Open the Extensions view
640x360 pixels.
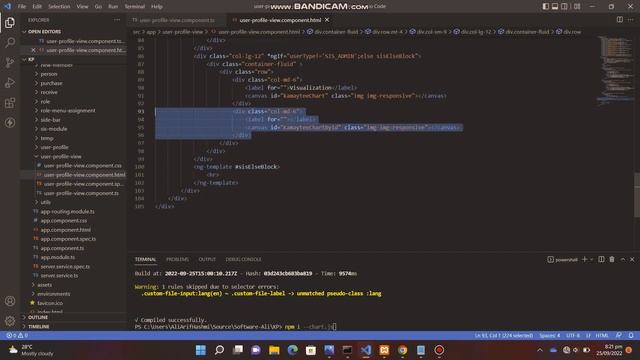pos(10,102)
